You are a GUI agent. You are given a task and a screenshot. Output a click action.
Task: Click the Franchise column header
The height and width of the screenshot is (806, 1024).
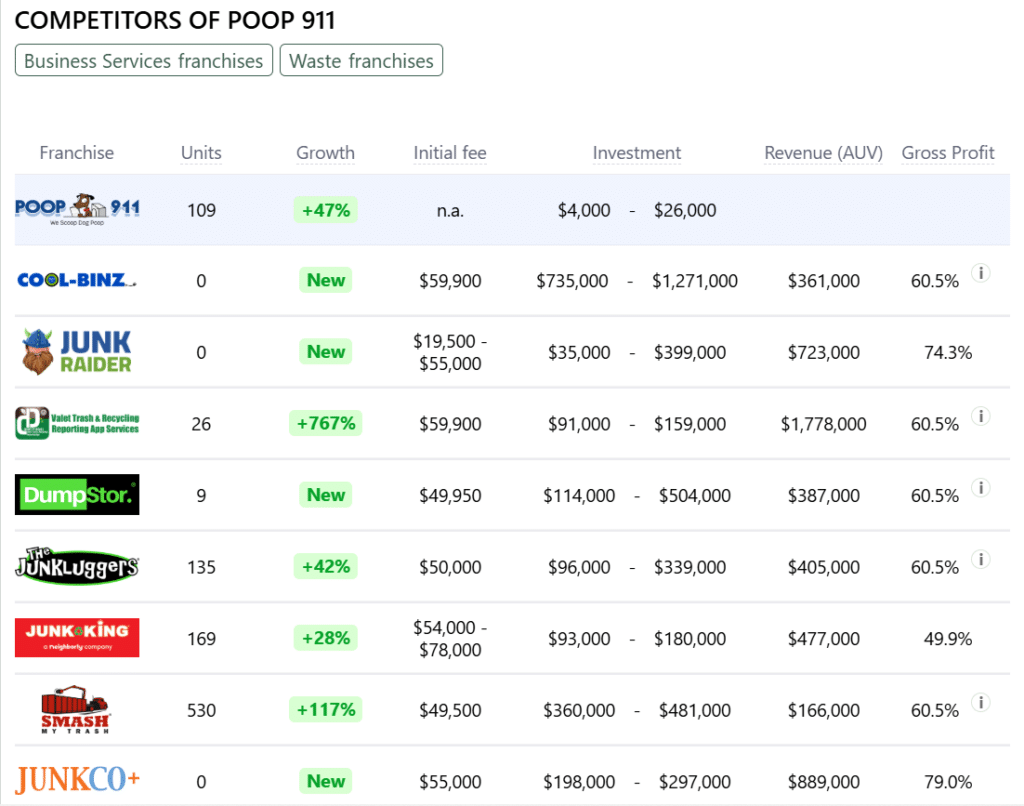[76, 153]
